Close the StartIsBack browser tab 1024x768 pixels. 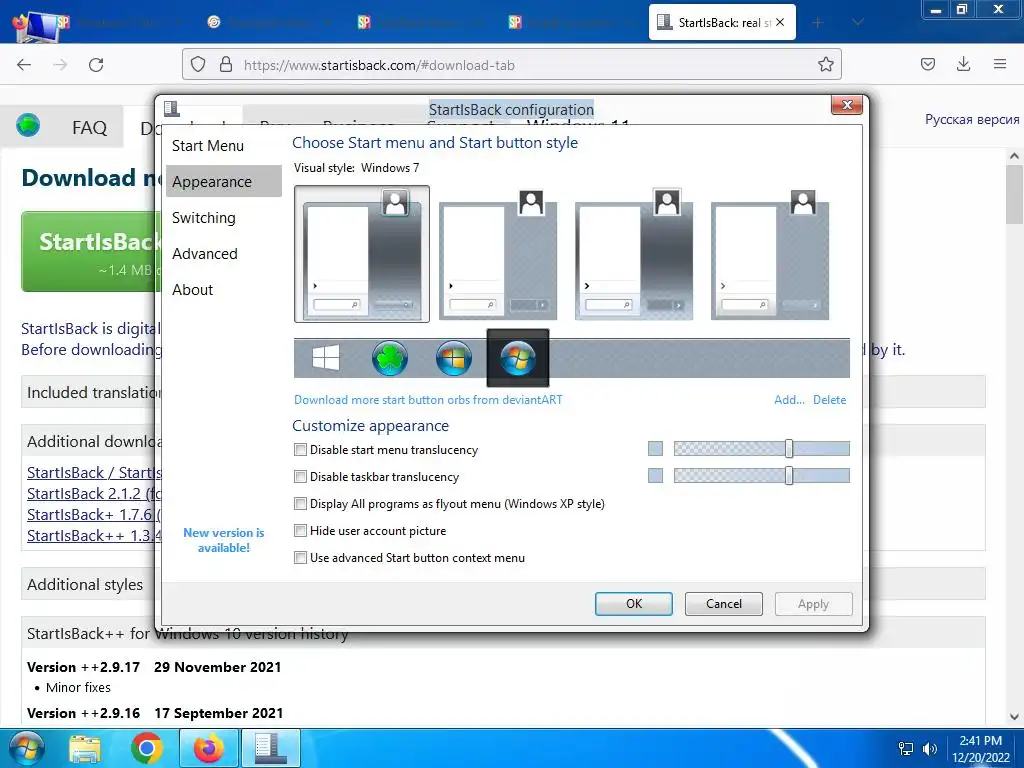pos(780,22)
